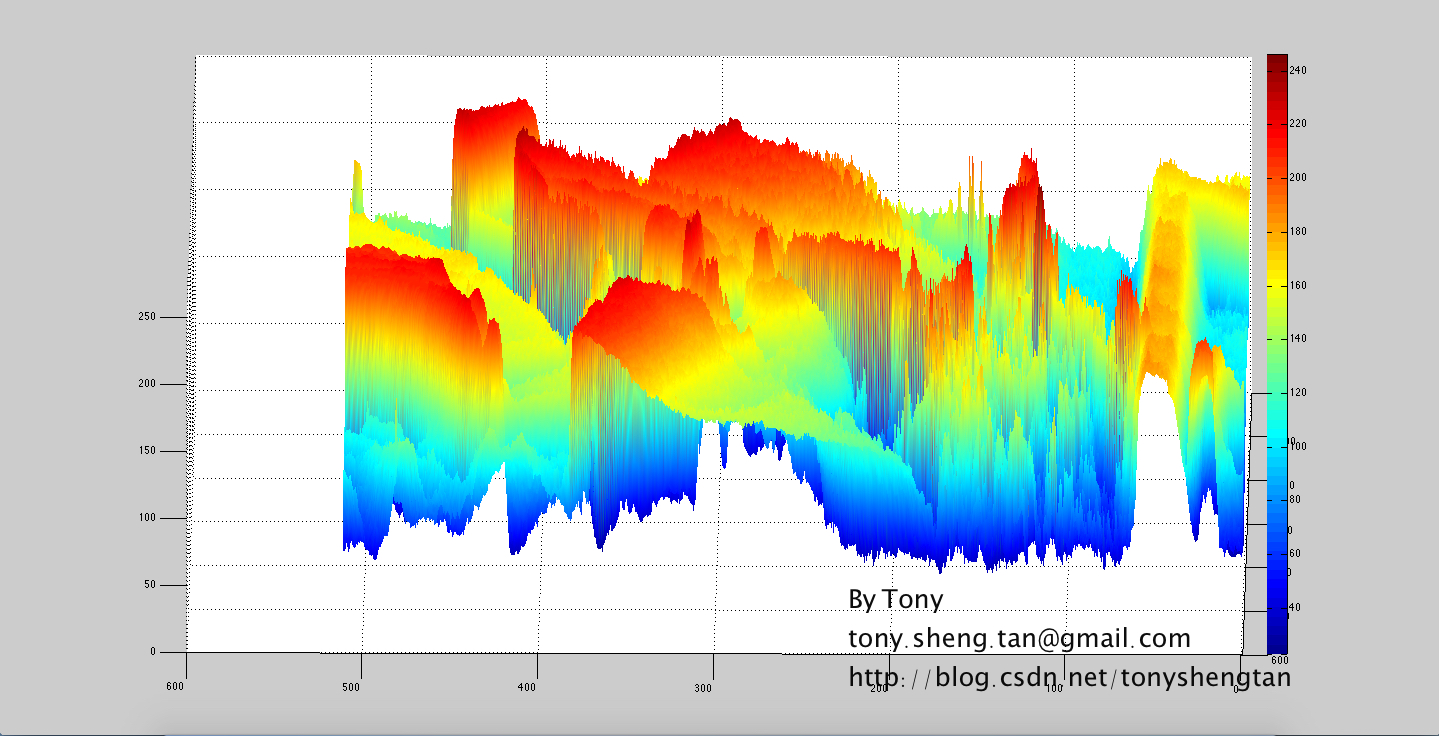Click the 500 tick label on the horizontal axis

[351, 687]
